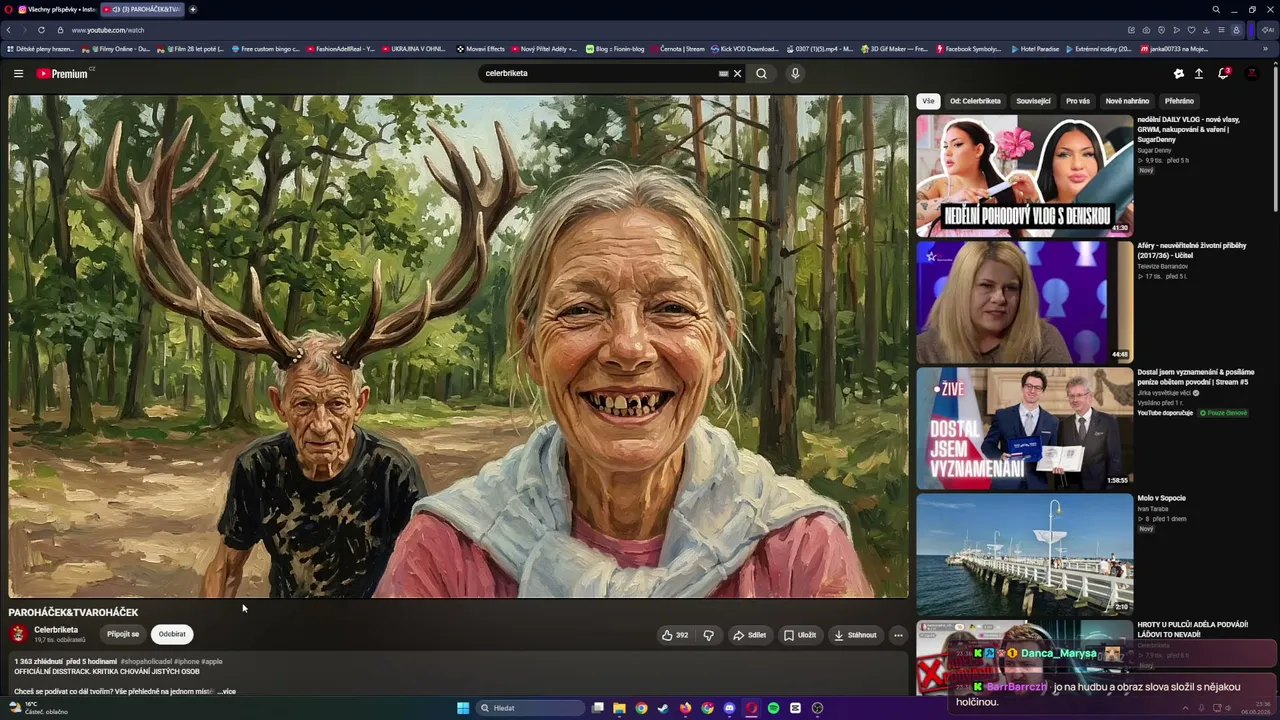The width and height of the screenshot is (1280, 720).
Task: Open Spotify from taskbar
Action: (x=773, y=708)
